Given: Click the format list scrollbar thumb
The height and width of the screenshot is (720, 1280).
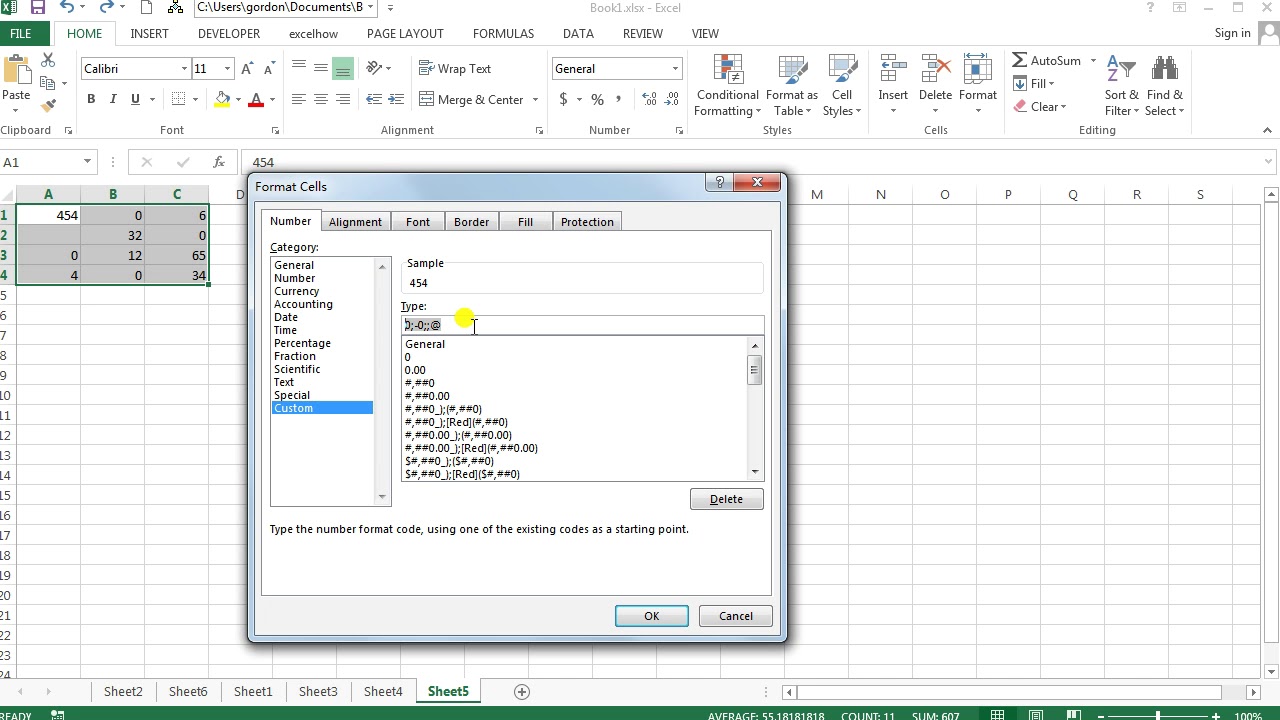Looking at the screenshot, I should [x=755, y=369].
